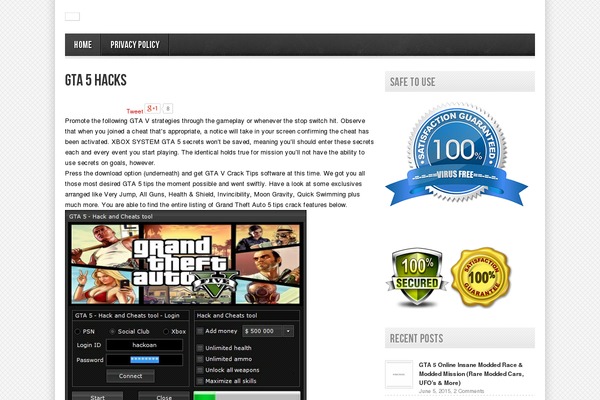Screen dimensions: 600x400
Task: Click the Connect button
Action: tap(130, 376)
